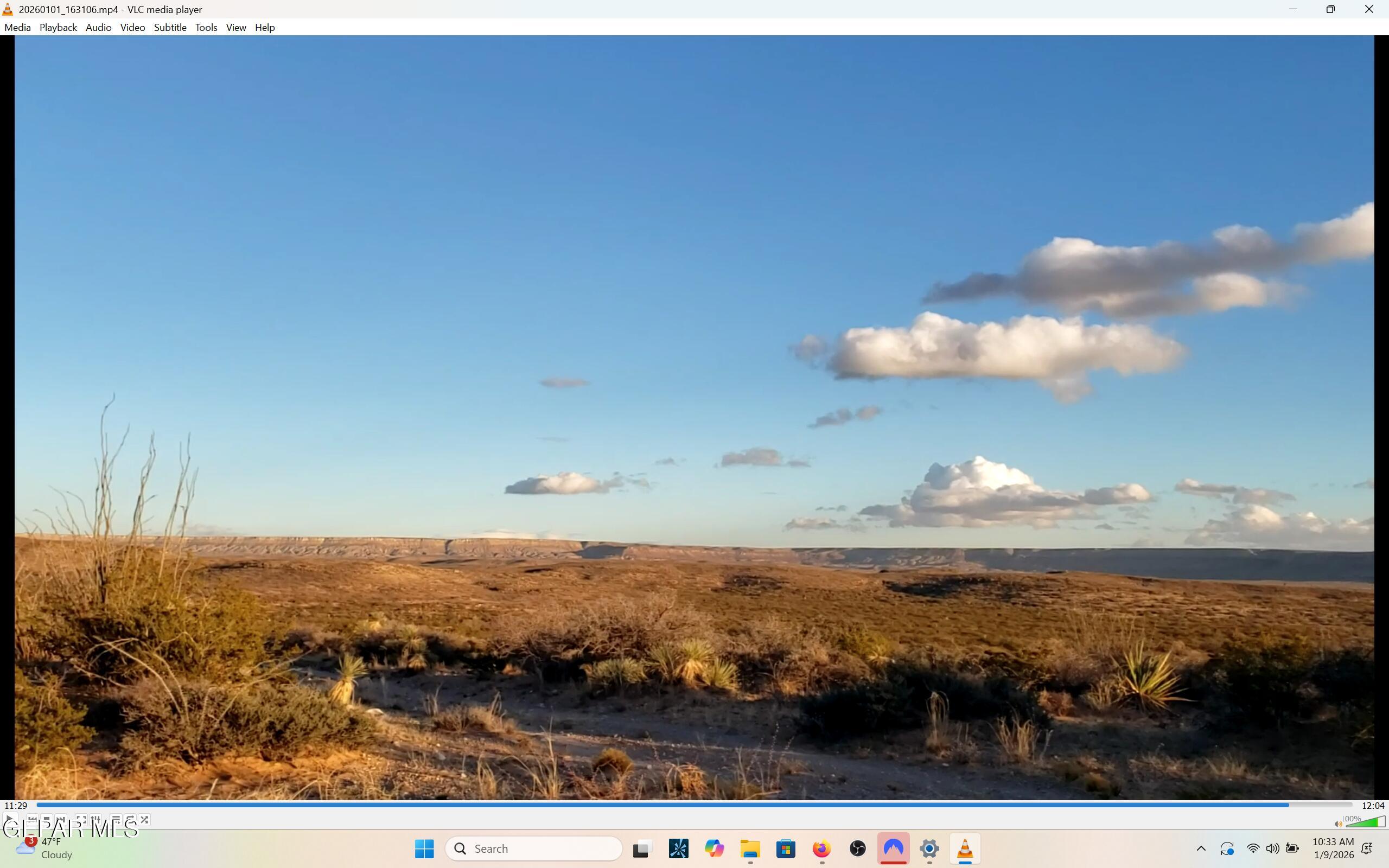Skip to next media with next button

click(61, 820)
